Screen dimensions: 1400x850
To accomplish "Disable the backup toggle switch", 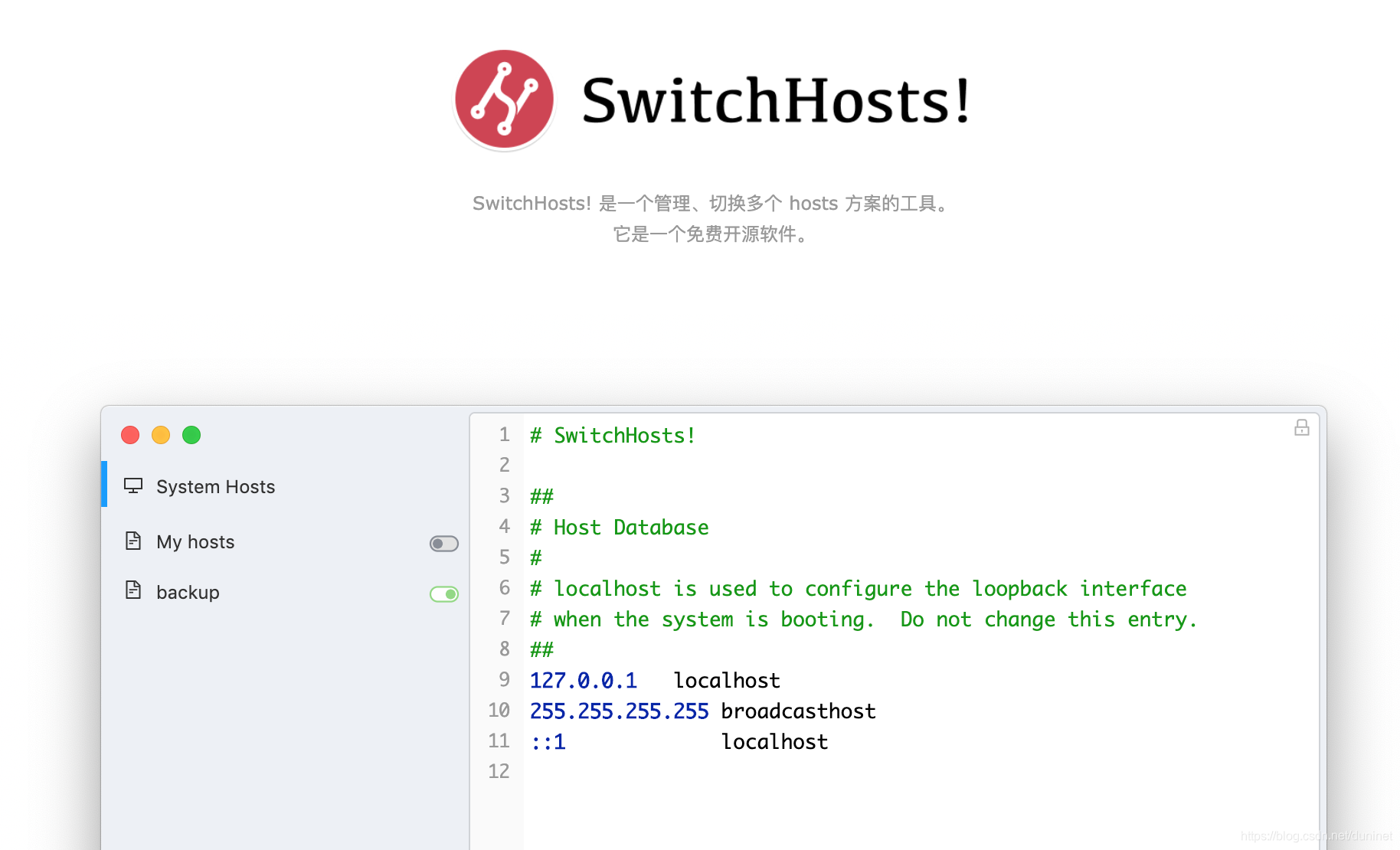I will 444,594.
